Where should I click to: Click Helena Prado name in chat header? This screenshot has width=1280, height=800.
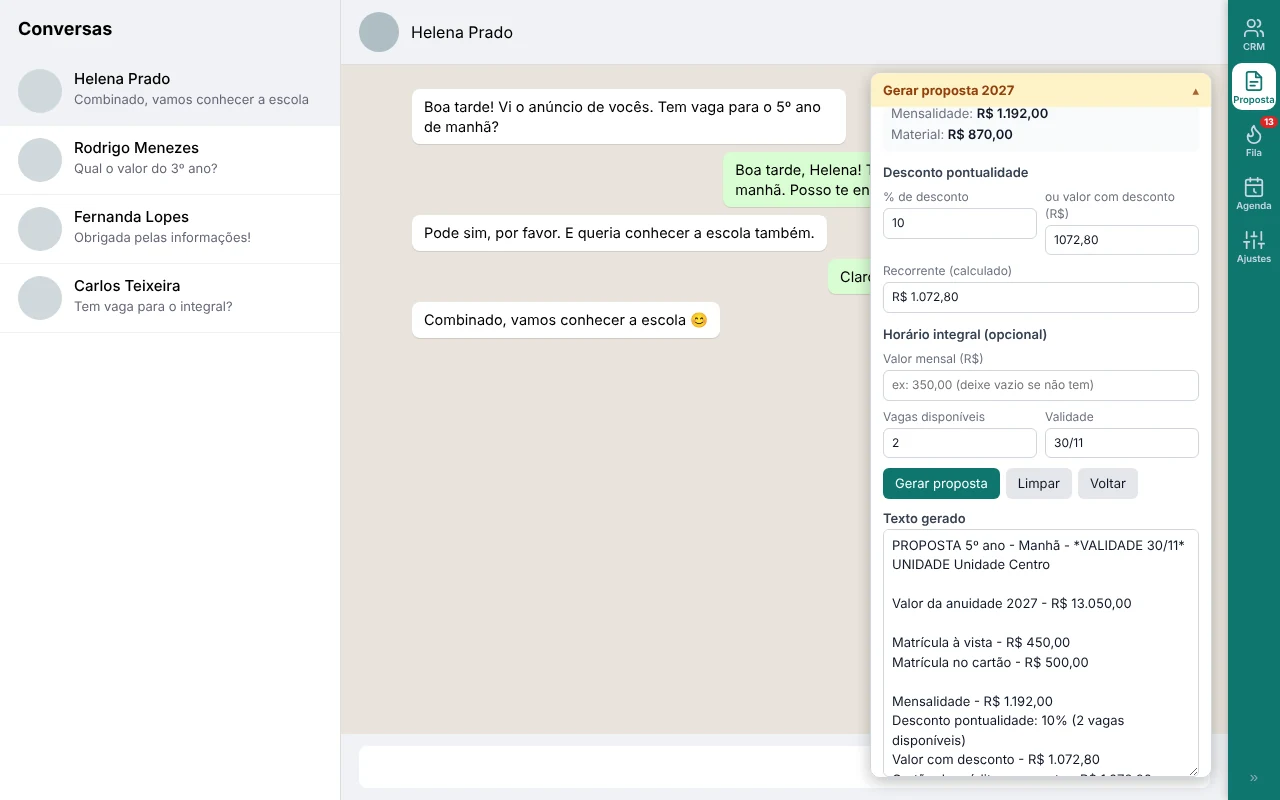coord(462,33)
